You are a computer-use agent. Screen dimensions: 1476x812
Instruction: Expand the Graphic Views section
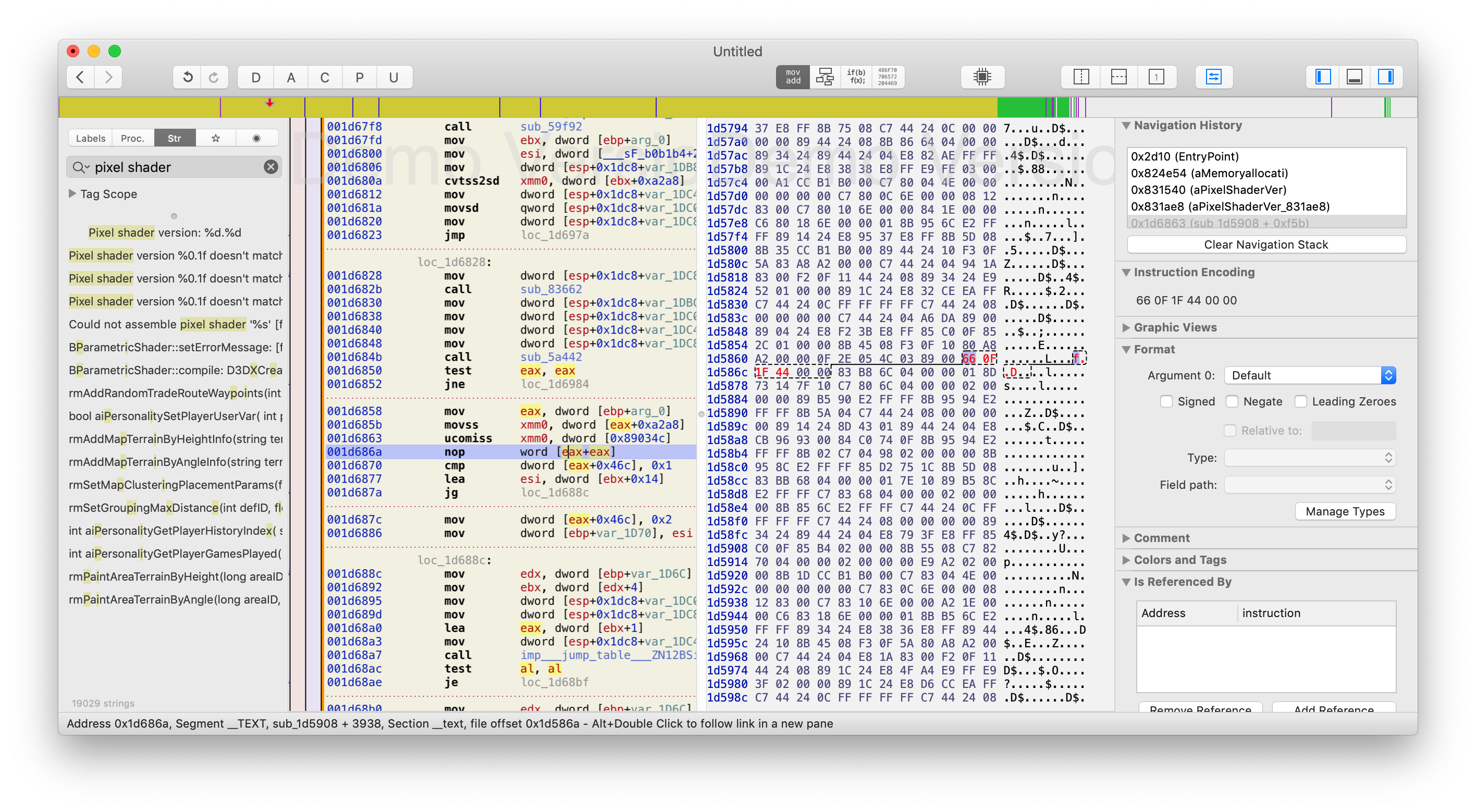point(1126,327)
